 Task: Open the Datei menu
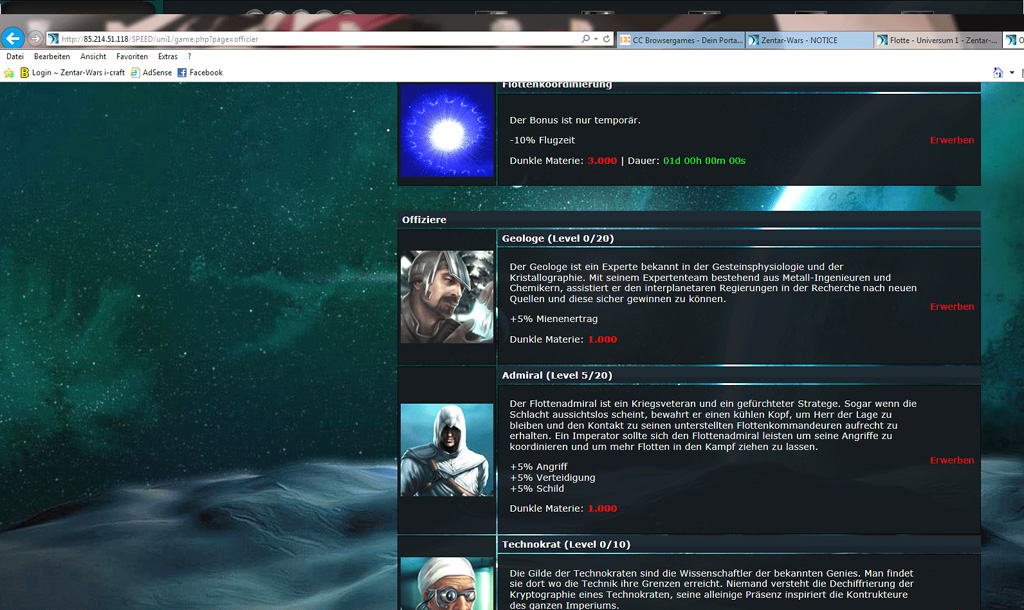click(x=15, y=57)
